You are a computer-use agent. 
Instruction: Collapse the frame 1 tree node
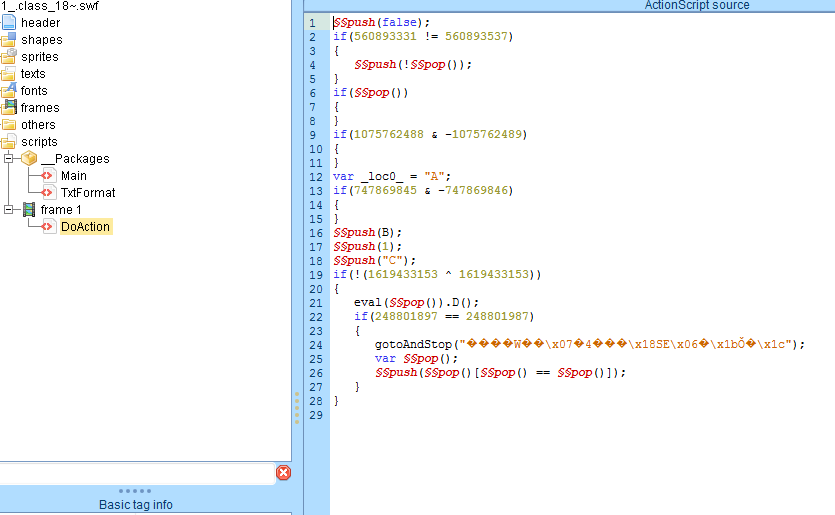tap(9, 209)
